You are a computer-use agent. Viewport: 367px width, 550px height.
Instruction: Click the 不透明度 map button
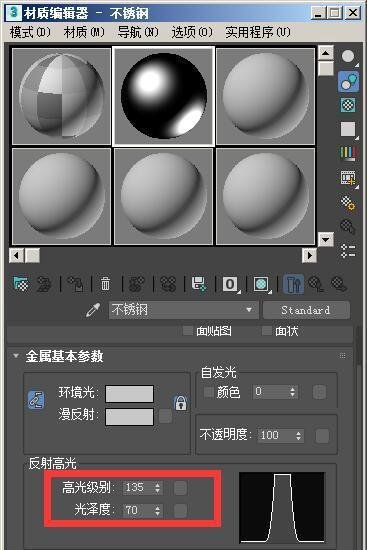[x=322, y=436]
